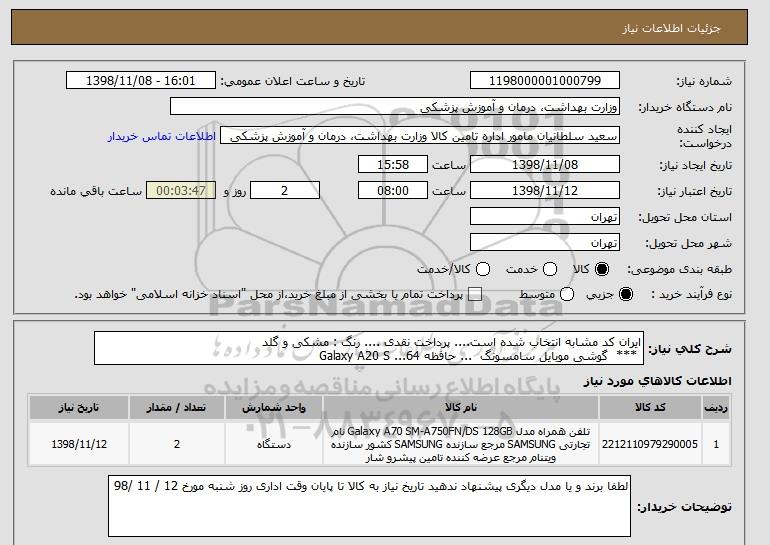Image resolution: width=770 pixels, height=545 pixels.
Task: Click the remaining days field showing 2
Action: [285, 191]
